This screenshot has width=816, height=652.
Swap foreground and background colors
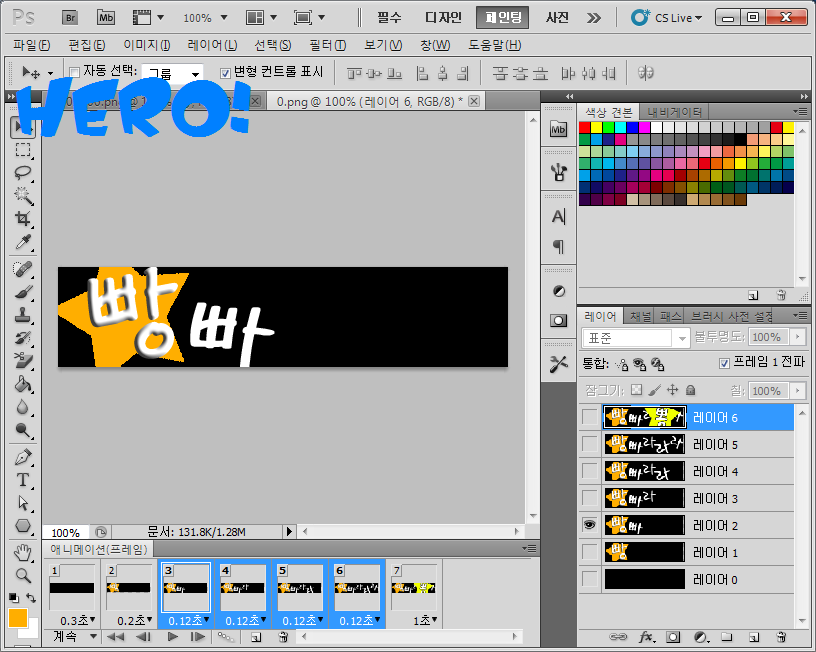[x=31, y=598]
